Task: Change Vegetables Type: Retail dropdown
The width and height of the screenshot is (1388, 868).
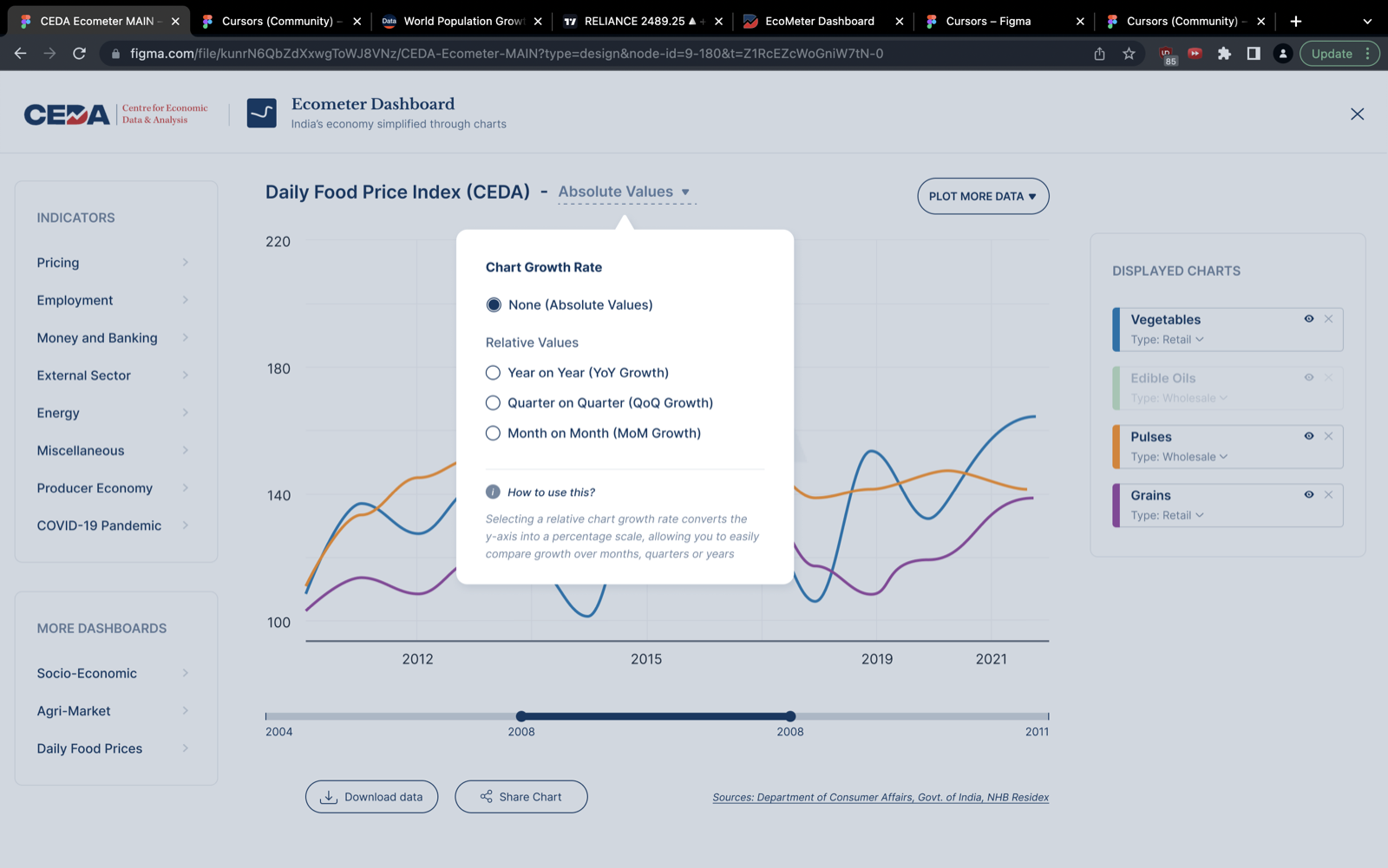Action: [1167, 340]
